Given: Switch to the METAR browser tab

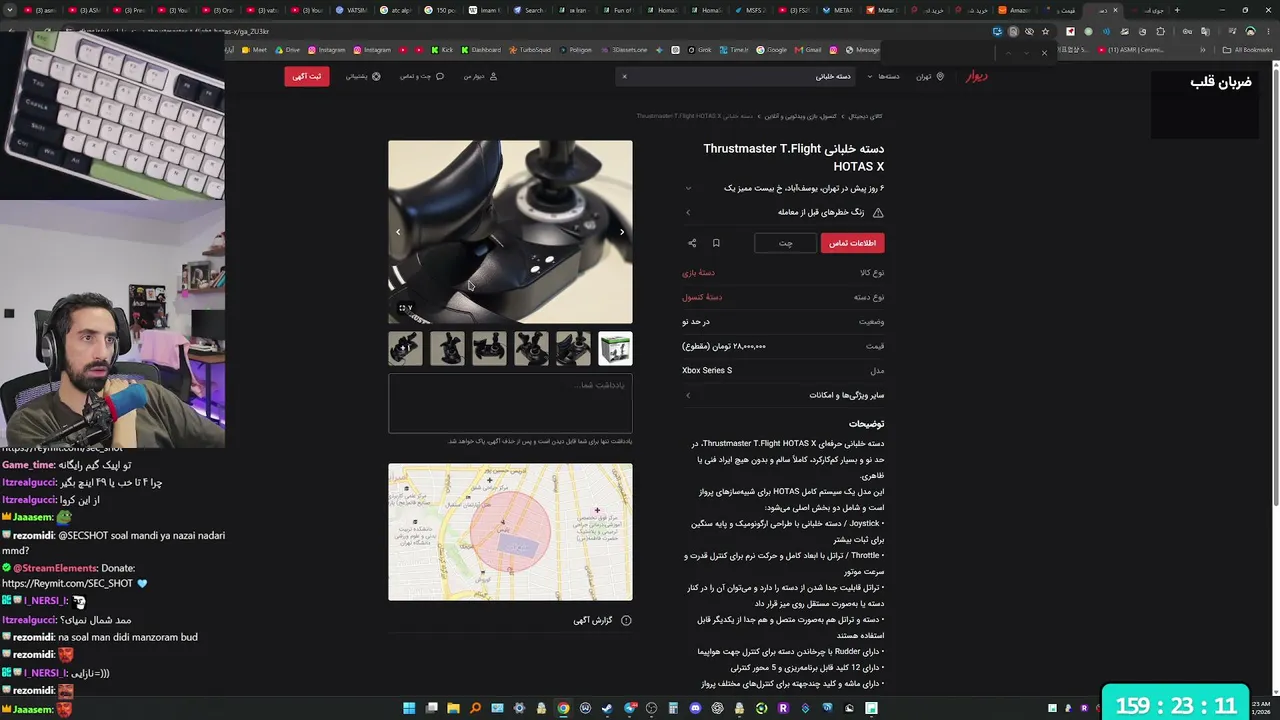Looking at the screenshot, I should pos(838,10).
